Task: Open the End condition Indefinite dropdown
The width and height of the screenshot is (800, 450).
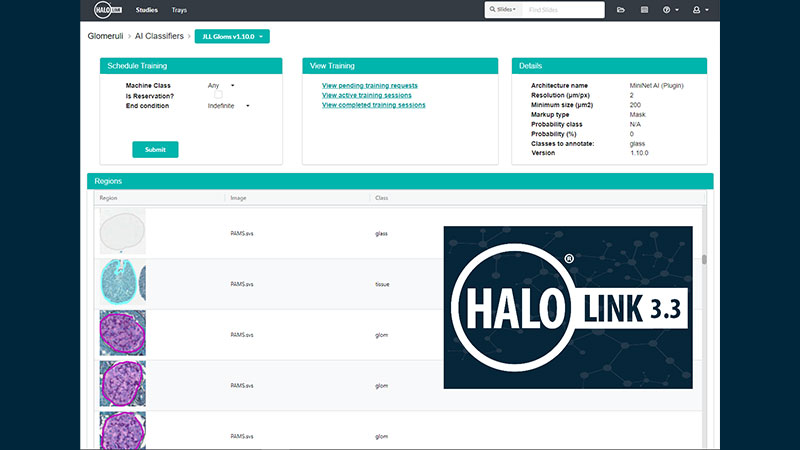Action: pos(229,106)
